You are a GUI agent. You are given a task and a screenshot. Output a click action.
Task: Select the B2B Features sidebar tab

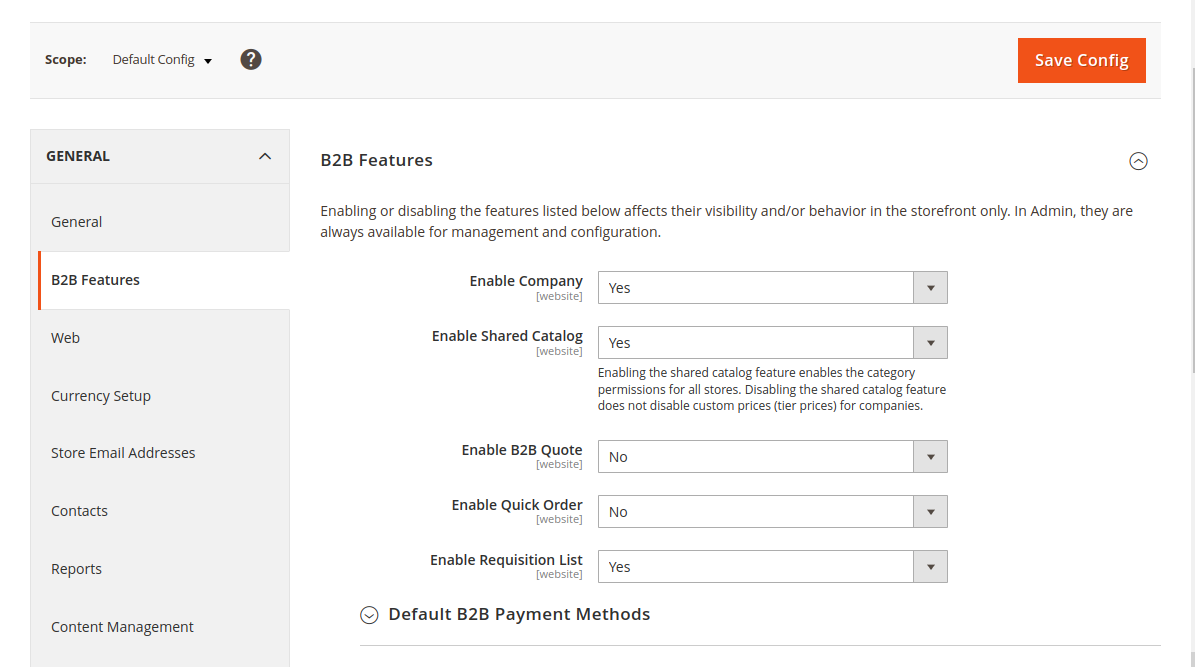pos(96,280)
